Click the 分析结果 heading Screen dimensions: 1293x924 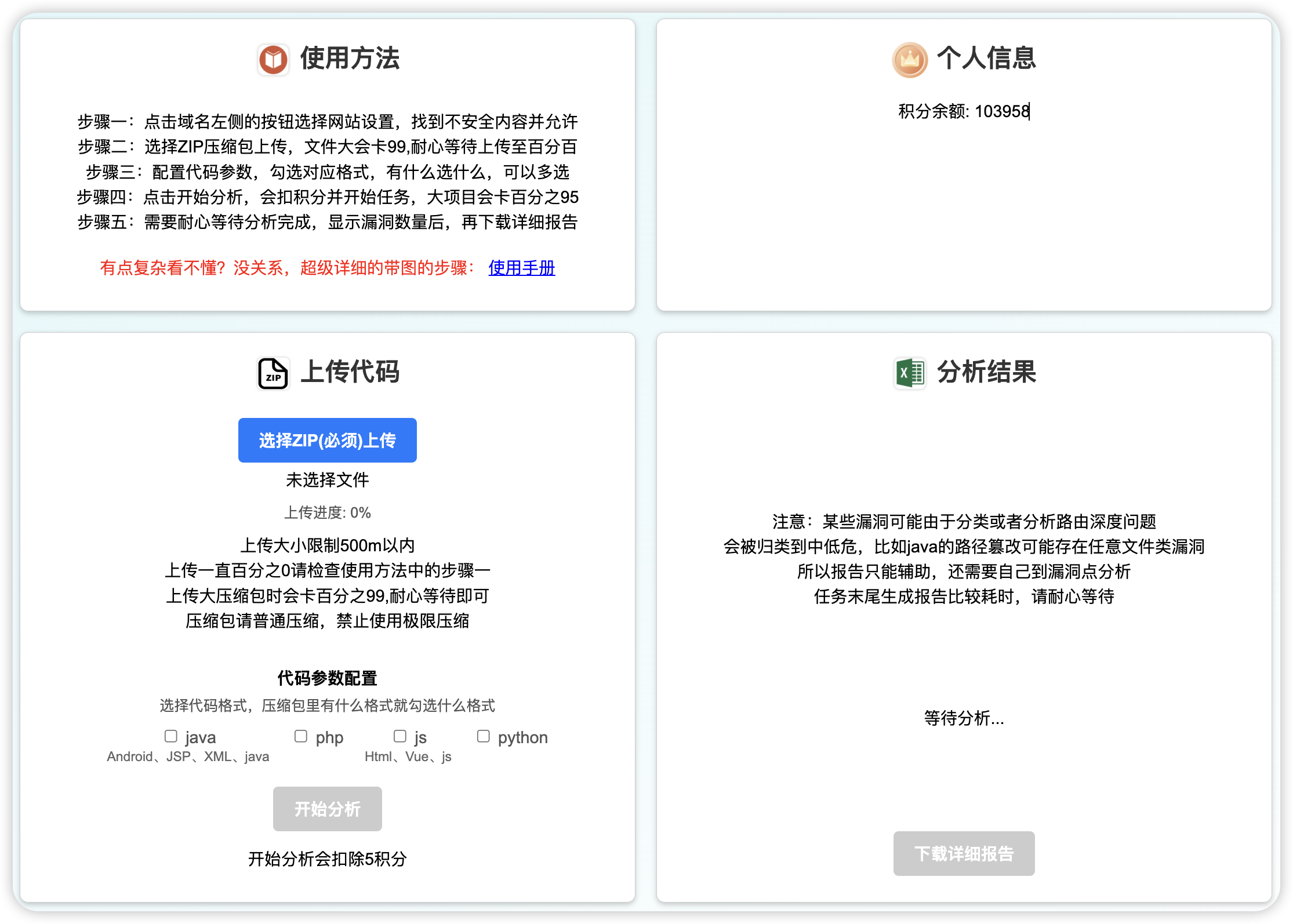click(x=986, y=372)
